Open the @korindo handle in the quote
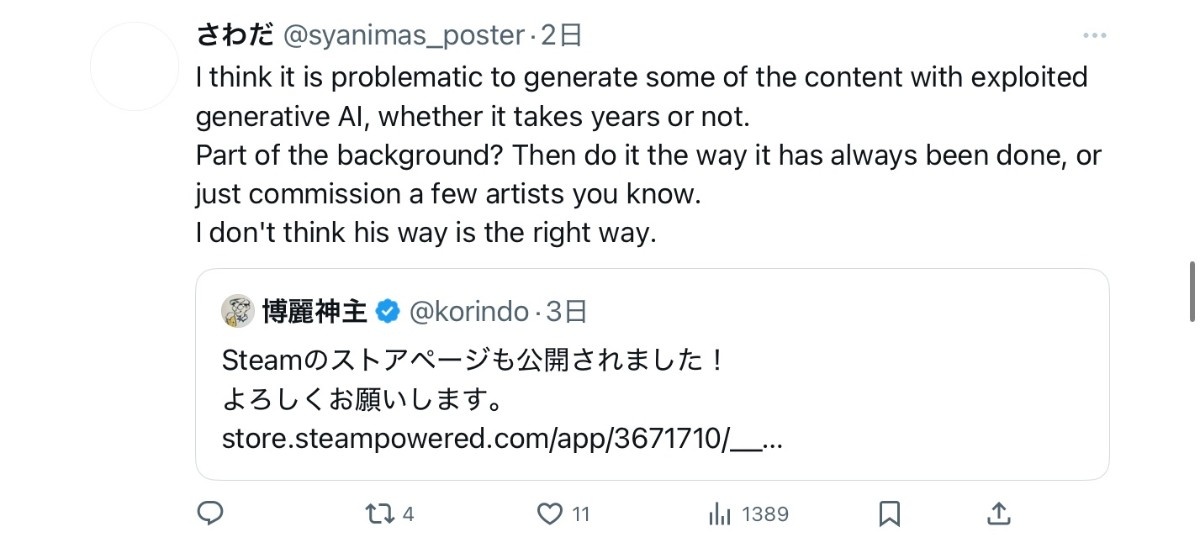1200x553 pixels. pyautogui.click(x=468, y=312)
